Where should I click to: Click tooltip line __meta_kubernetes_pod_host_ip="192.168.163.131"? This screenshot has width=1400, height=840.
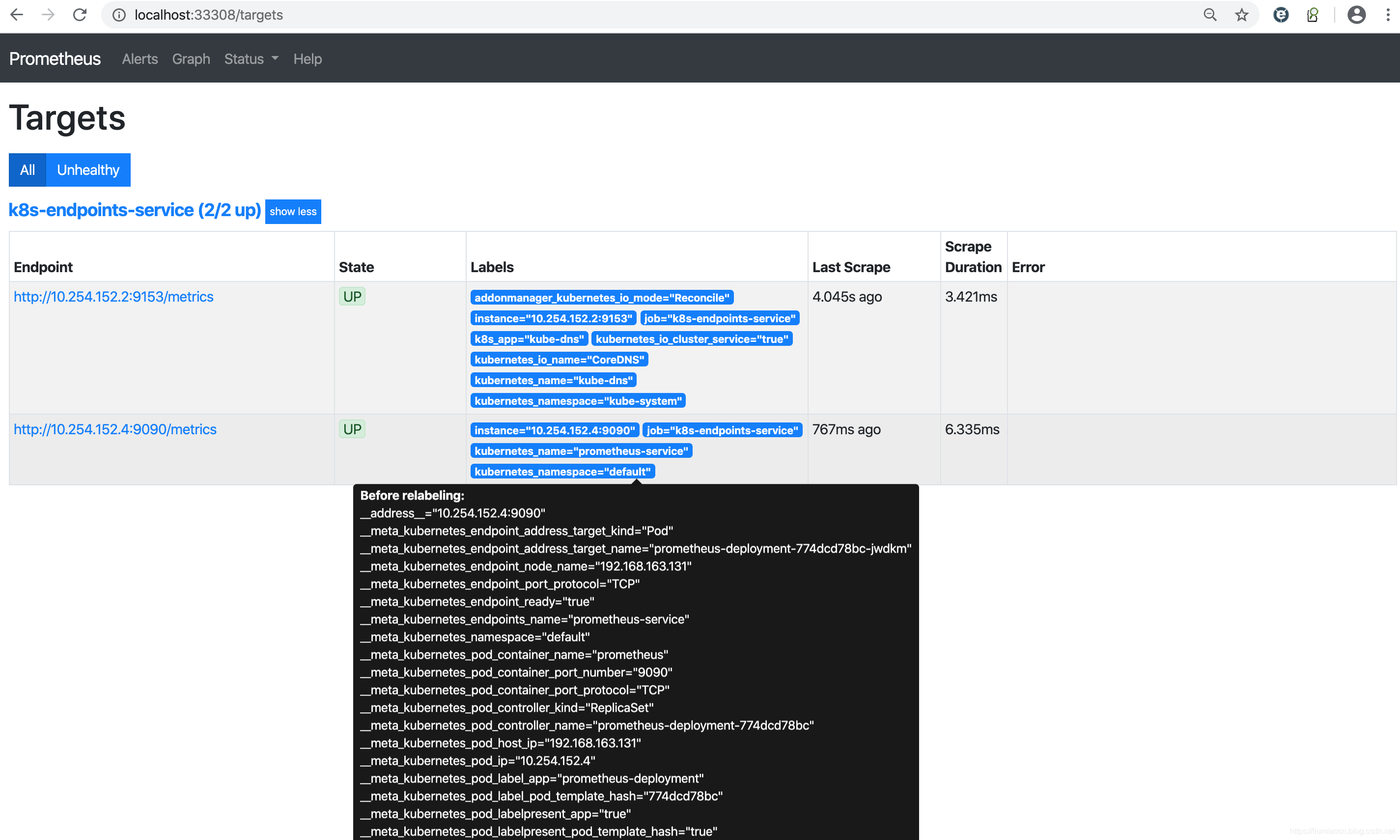click(x=501, y=743)
